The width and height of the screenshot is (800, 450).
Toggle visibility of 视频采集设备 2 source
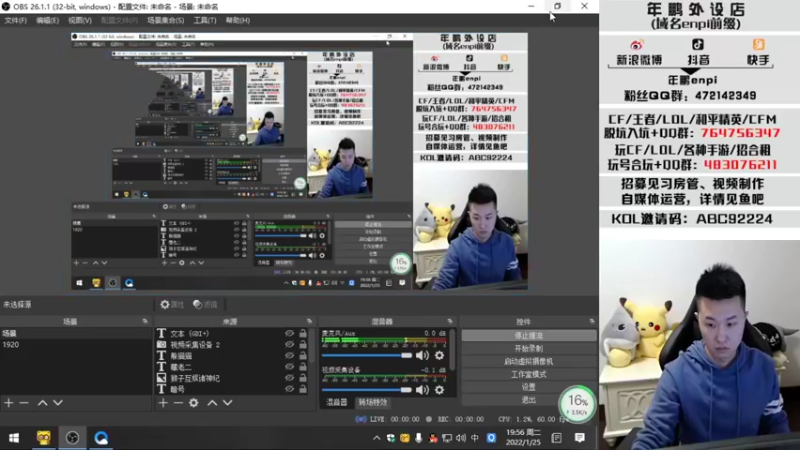click(289, 344)
